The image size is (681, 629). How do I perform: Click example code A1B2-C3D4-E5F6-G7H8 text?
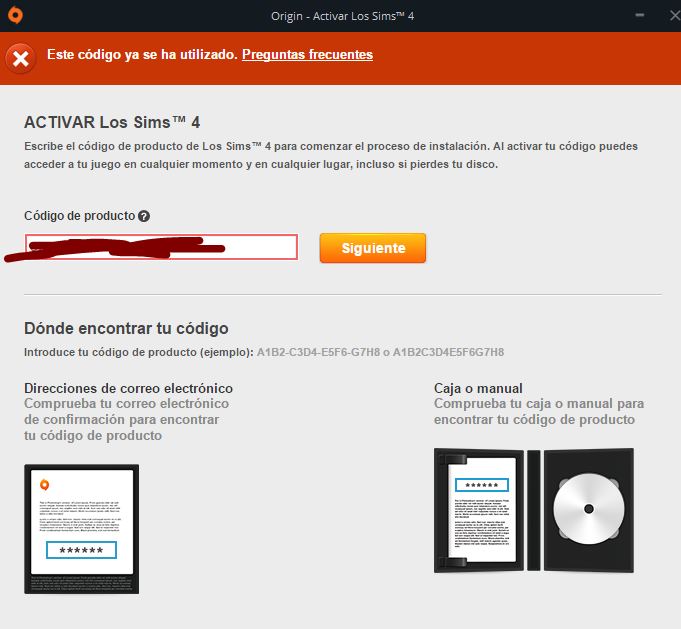(318, 352)
